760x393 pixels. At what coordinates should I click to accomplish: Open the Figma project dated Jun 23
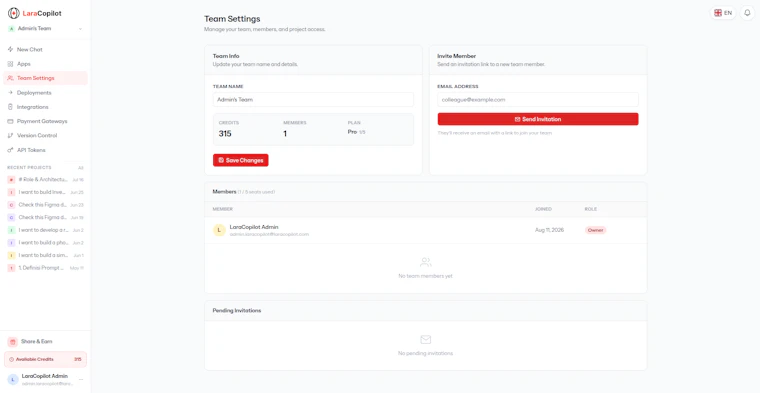pyautogui.click(x=45, y=204)
